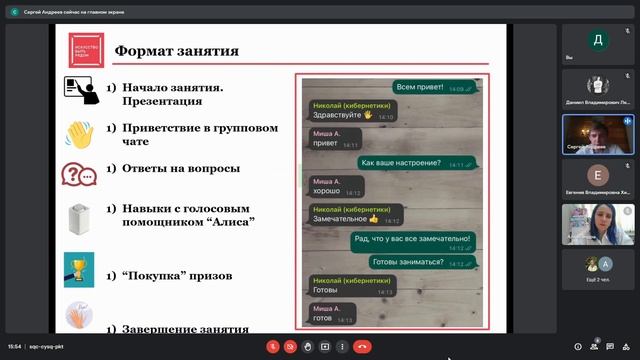The image size is (640, 360).
Task: Select the tile with avatar letter Д
Action: 598,44
